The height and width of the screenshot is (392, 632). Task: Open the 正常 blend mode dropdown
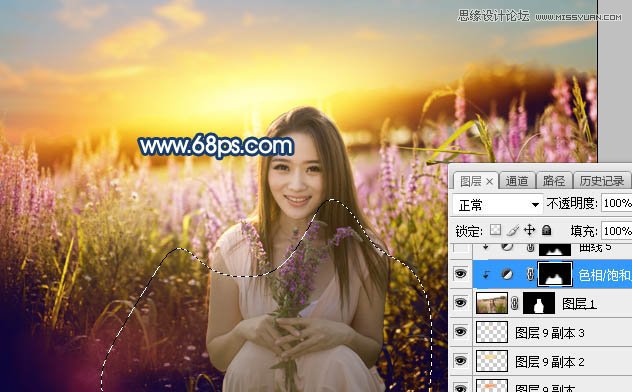click(x=497, y=205)
